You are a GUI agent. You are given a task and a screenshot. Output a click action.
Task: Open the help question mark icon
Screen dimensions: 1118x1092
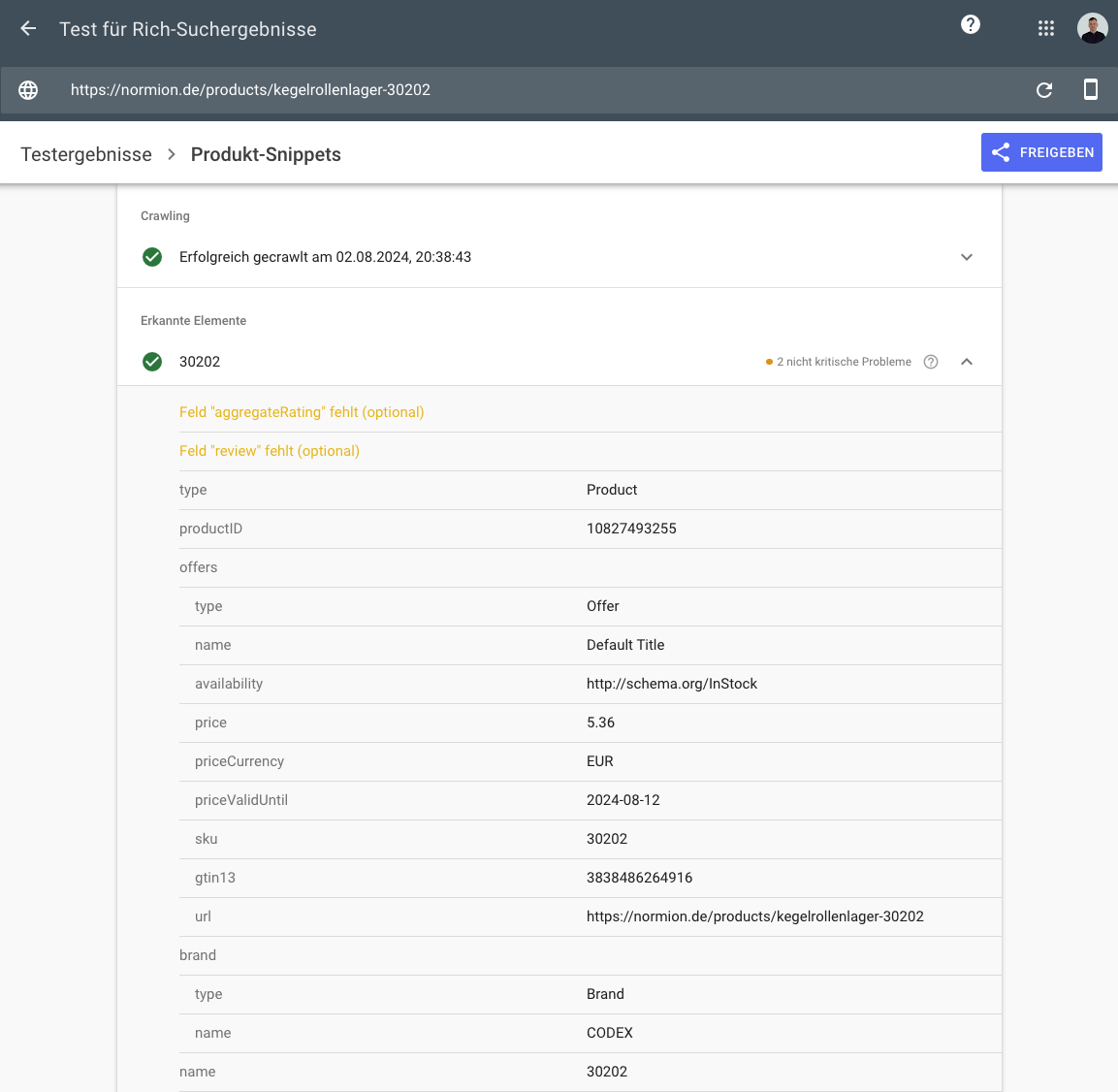coord(971,25)
